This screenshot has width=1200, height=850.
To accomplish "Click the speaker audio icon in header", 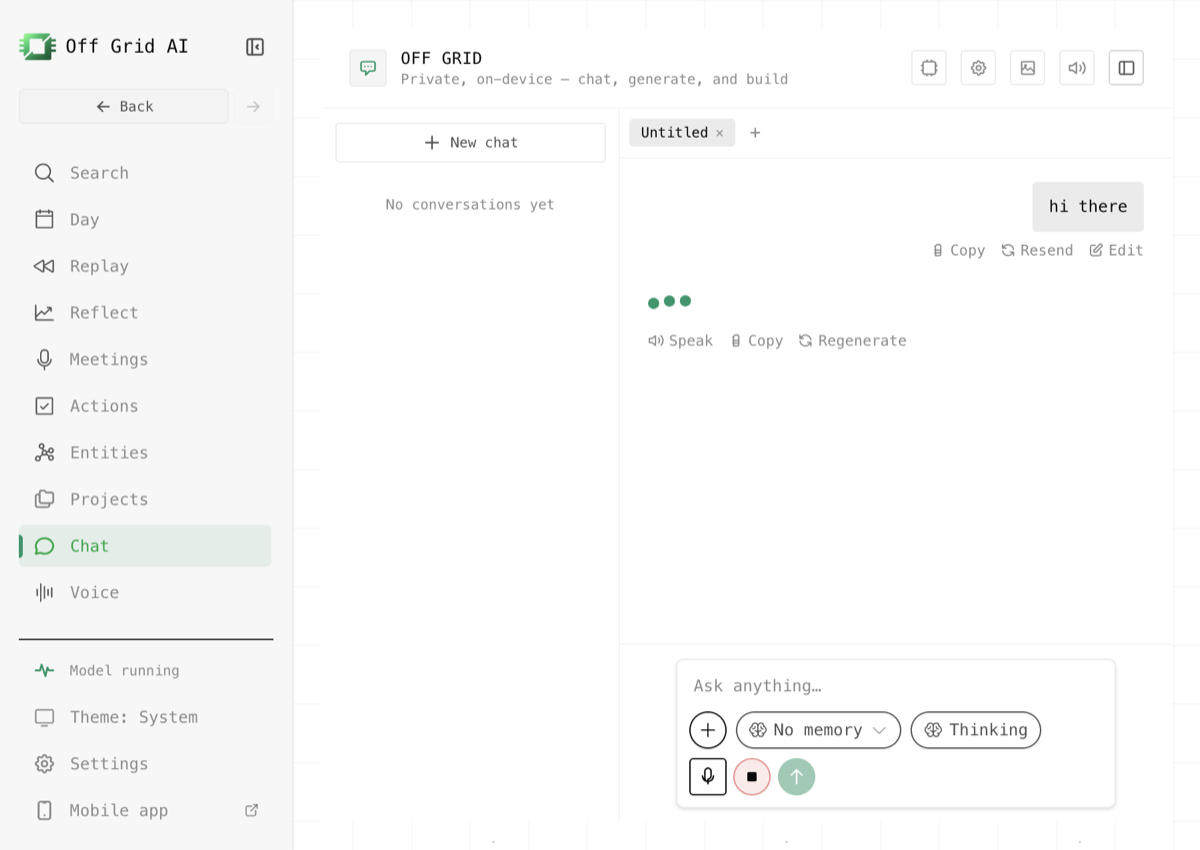I will [1077, 68].
